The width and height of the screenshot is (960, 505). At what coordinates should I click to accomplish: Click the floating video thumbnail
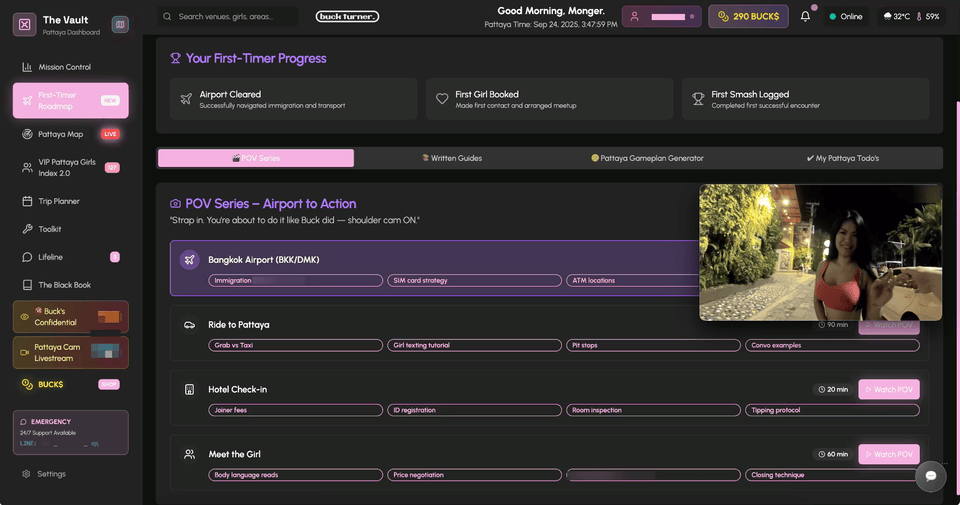click(820, 252)
